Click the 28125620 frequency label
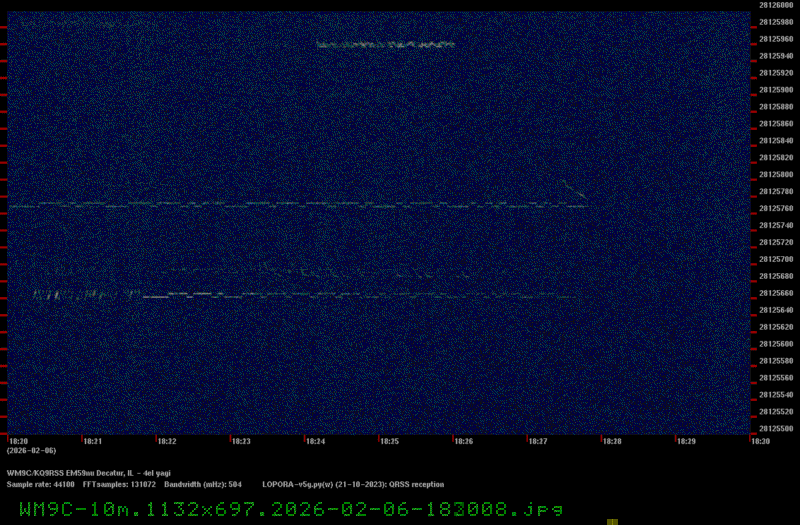Image resolution: width=800 pixels, height=525 pixels. pos(776,327)
